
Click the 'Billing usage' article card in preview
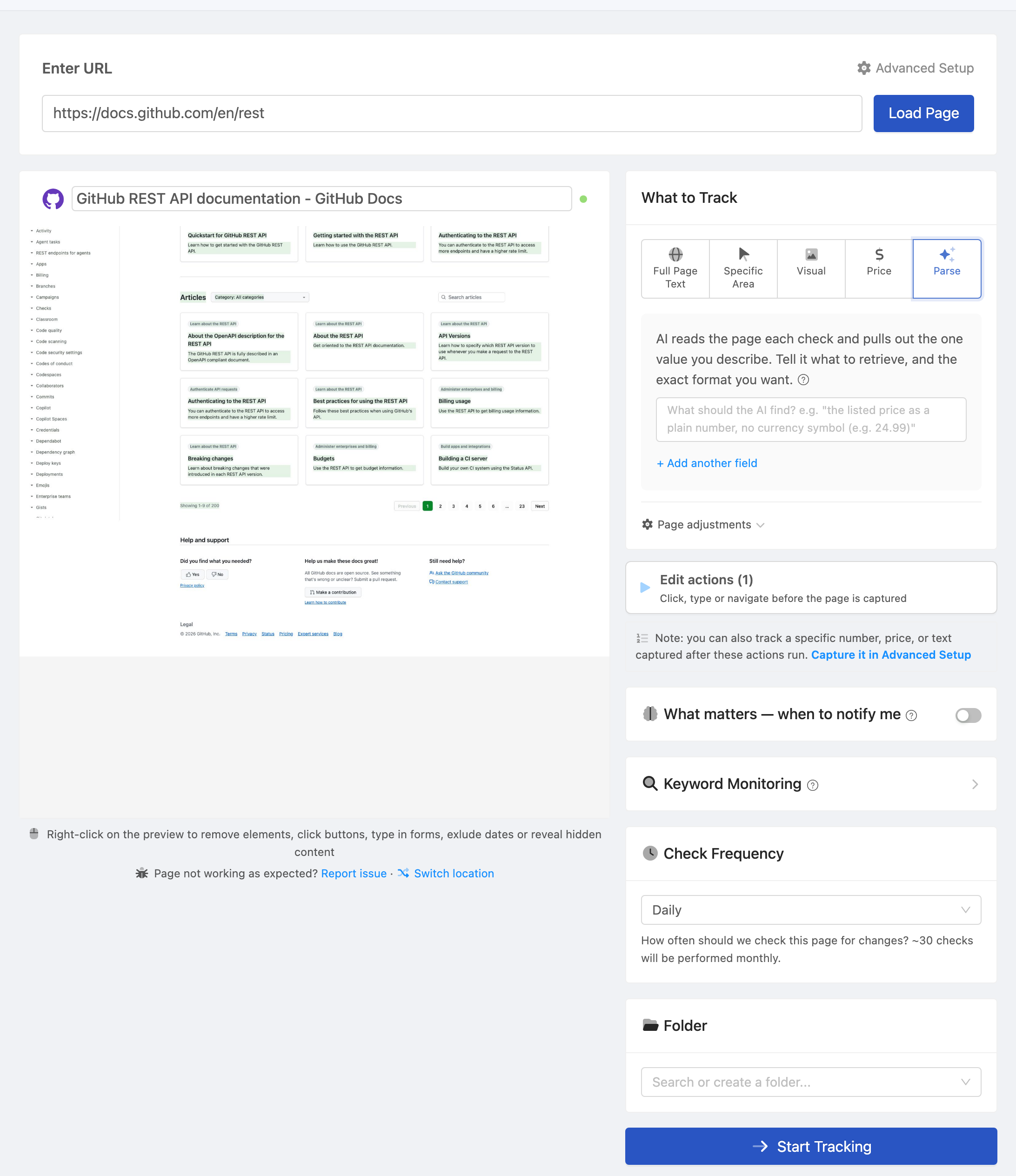489,402
